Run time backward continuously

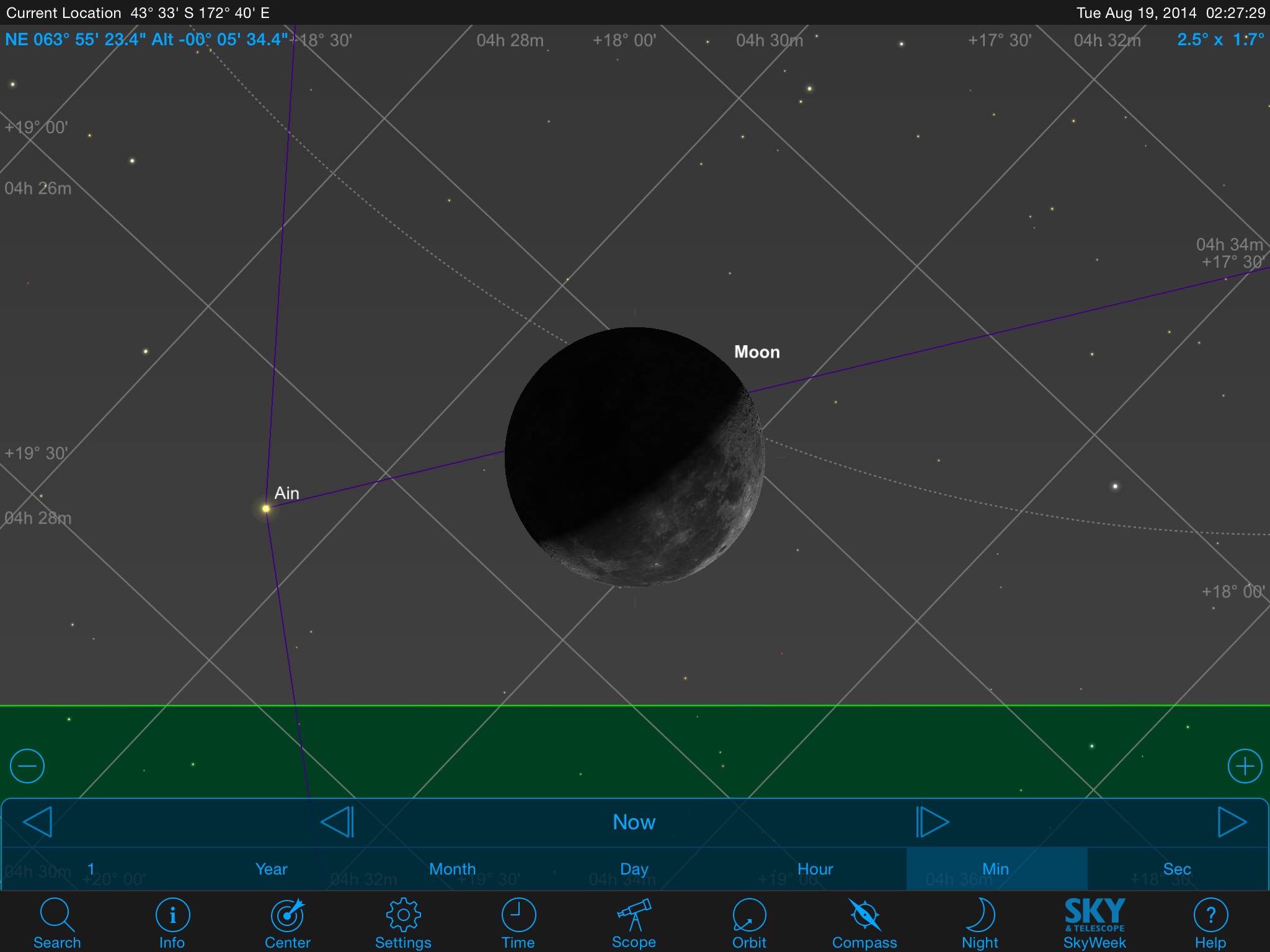(37, 822)
